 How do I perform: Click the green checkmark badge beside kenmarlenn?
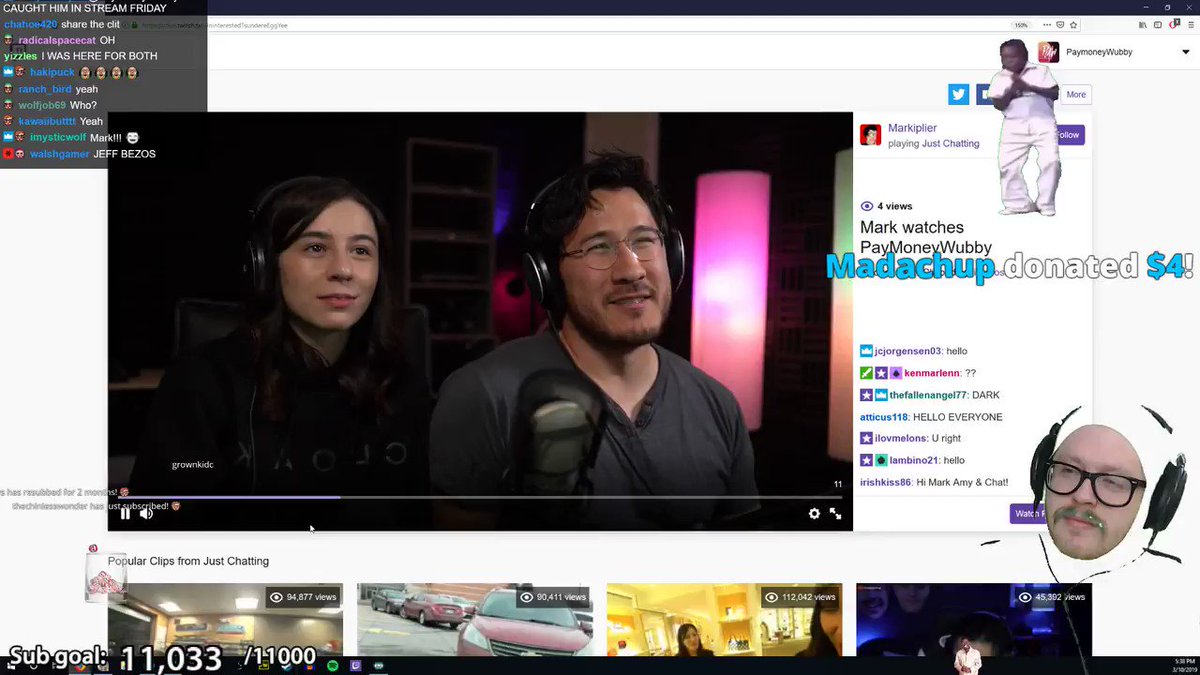[866, 373]
